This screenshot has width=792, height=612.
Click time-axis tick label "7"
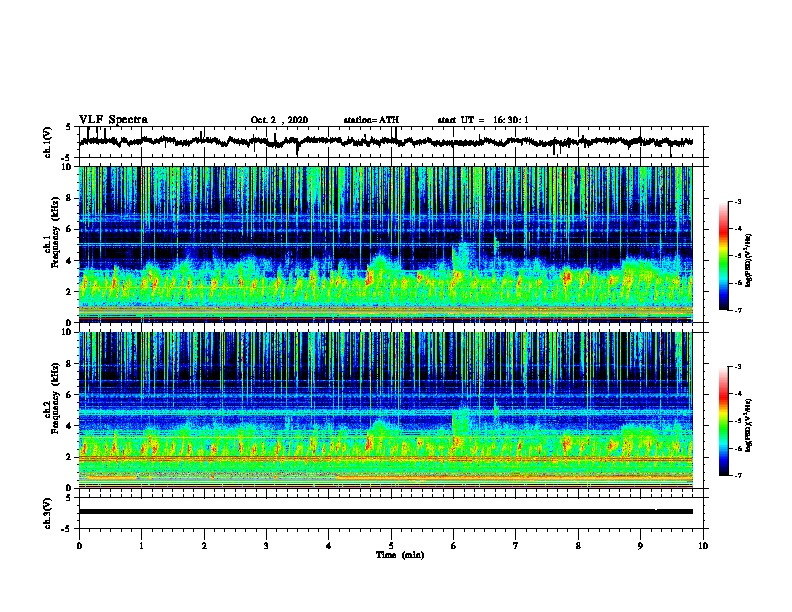click(x=516, y=546)
